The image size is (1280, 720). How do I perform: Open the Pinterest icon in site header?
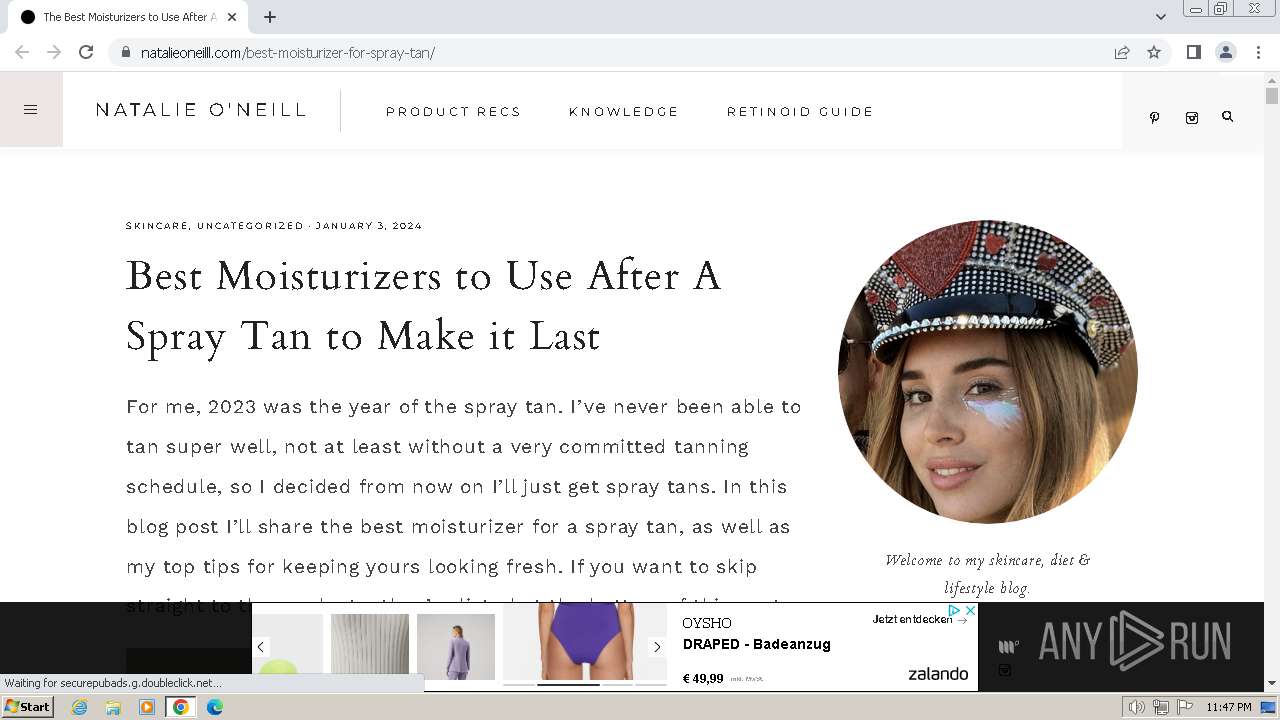click(1154, 117)
